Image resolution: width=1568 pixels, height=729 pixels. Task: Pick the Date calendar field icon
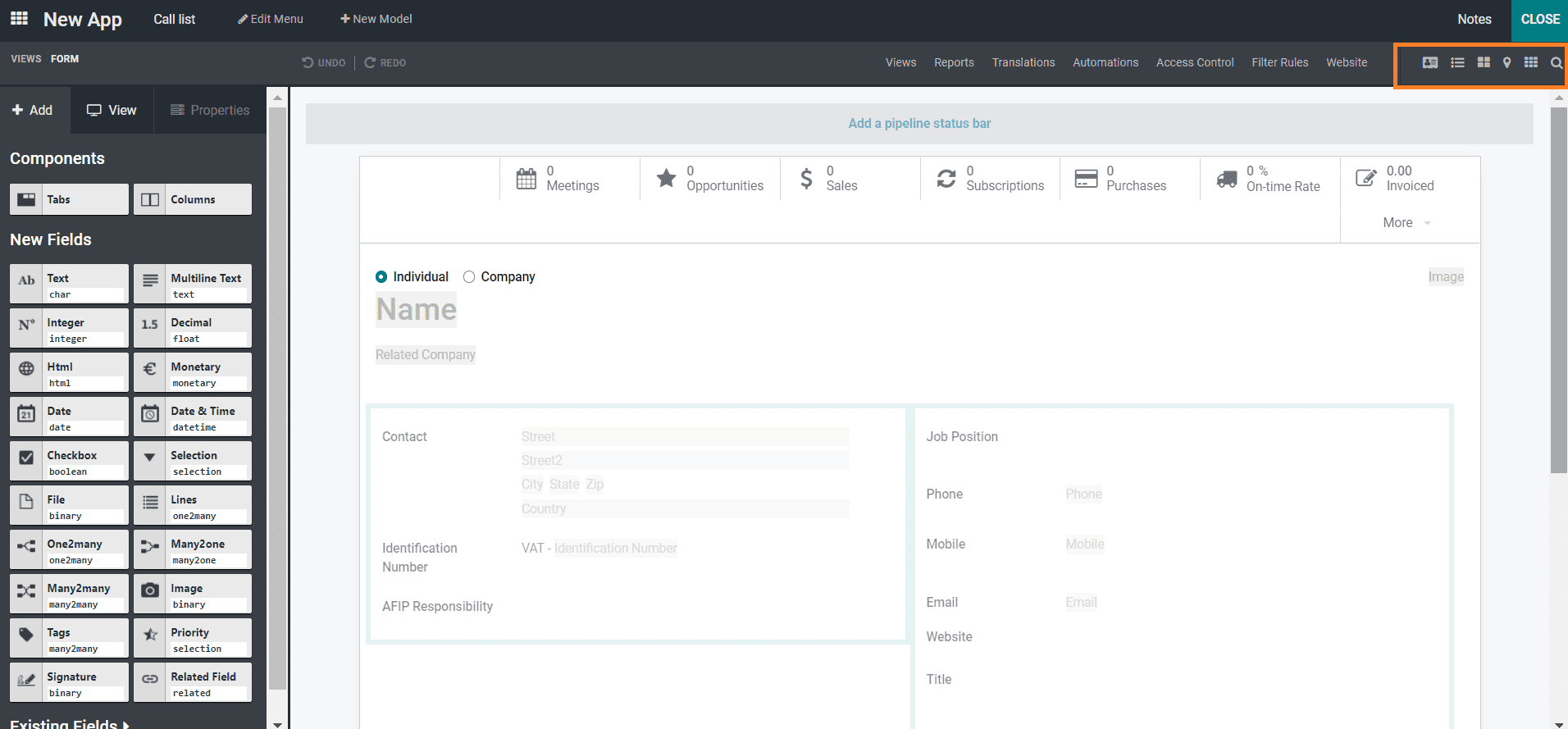click(x=26, y=413)
